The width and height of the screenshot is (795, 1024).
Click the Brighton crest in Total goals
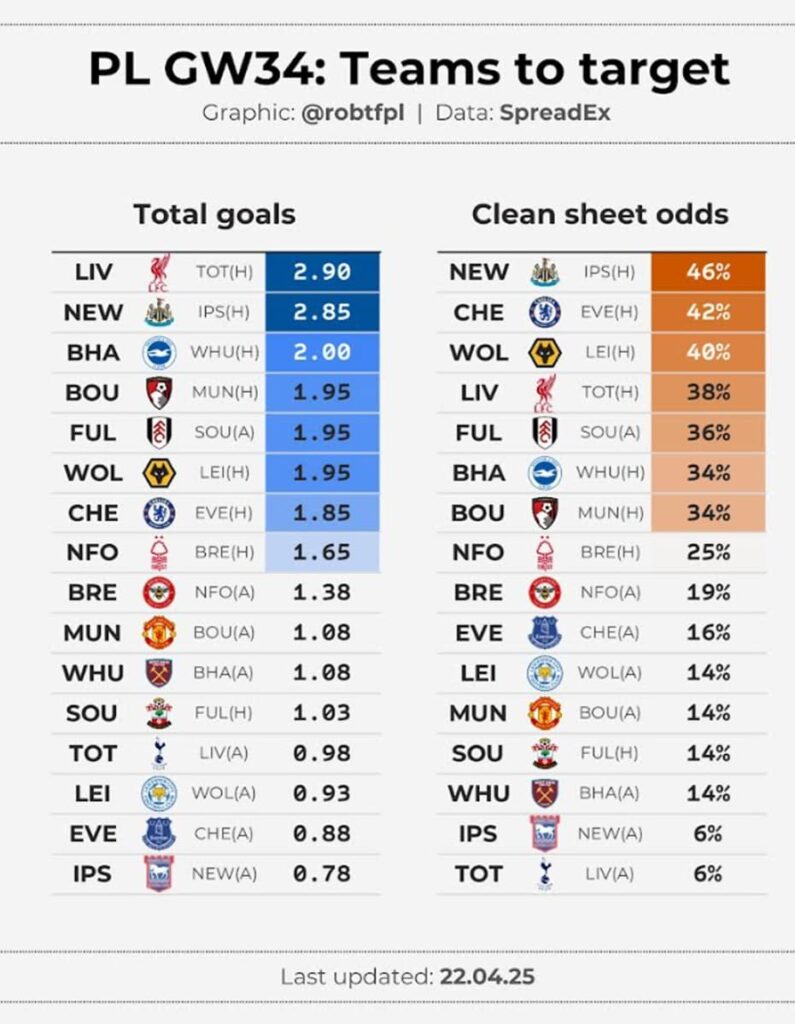[x=159, y=352]
